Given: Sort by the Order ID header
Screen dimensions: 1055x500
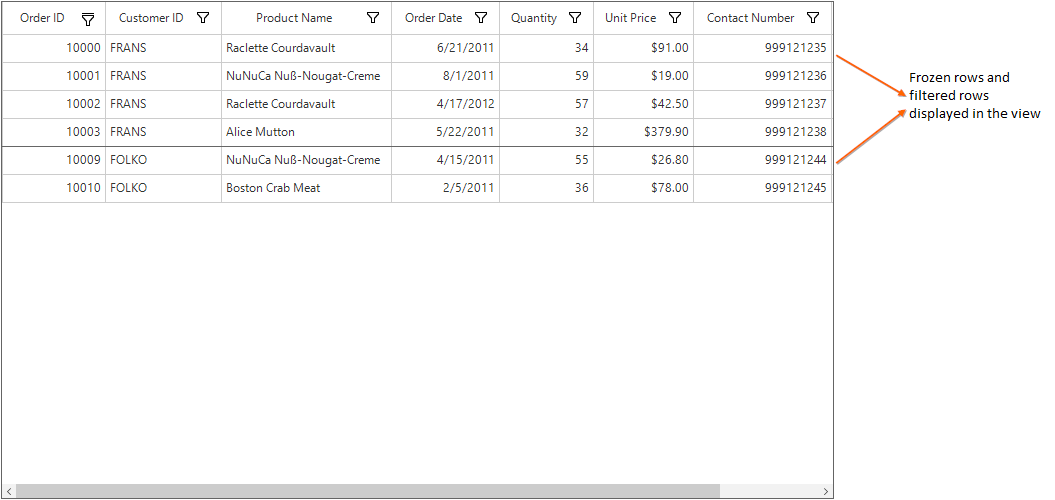Looking at the screenshot, I should pyautogui.click(x=42, y=18).
